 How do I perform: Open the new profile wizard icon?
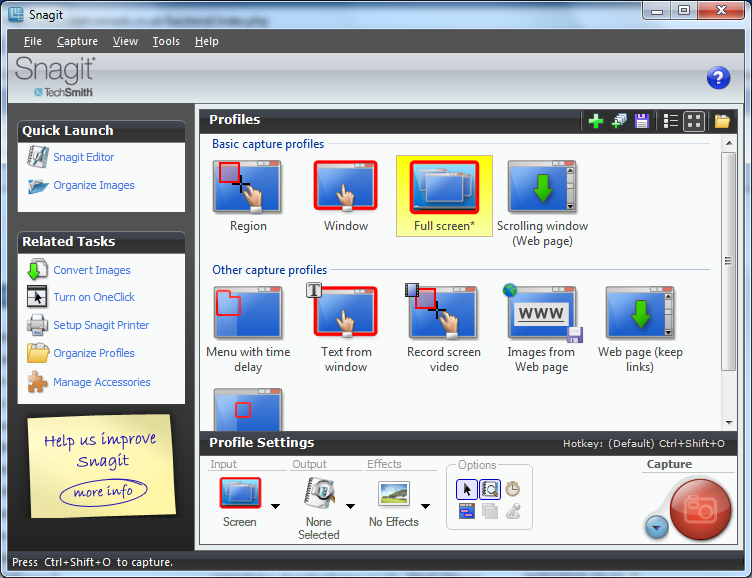[x=619, y=121]
